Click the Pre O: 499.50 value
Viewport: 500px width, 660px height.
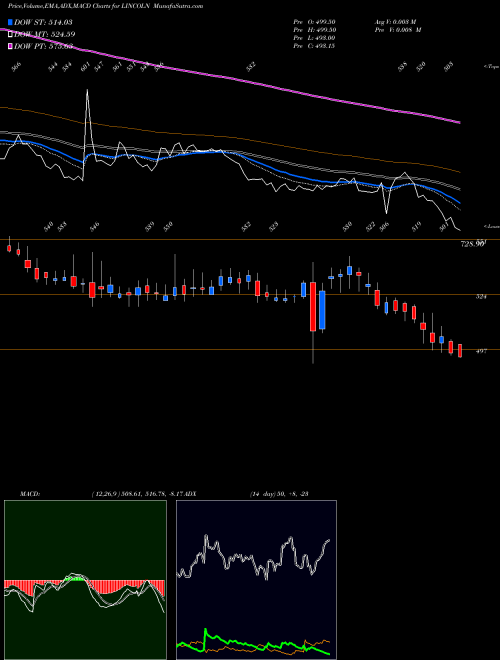(314, 22)
